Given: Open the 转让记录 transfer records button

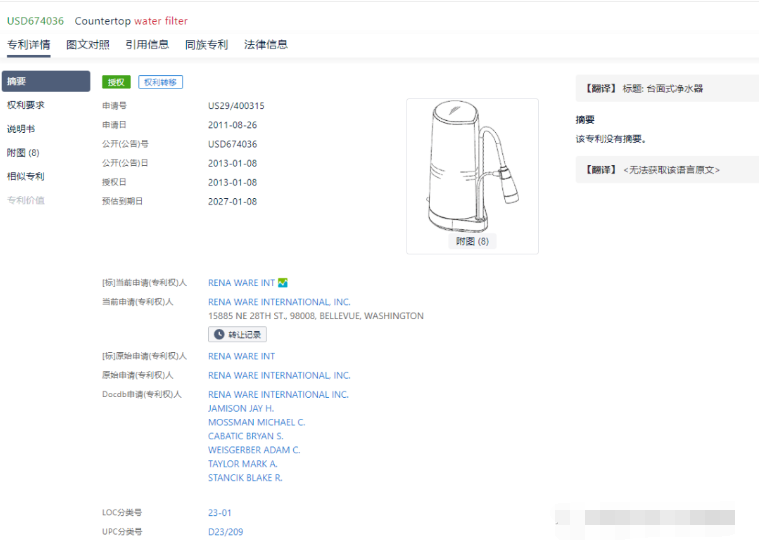Looking at the screenshot, I should click(x=237, y=335).
